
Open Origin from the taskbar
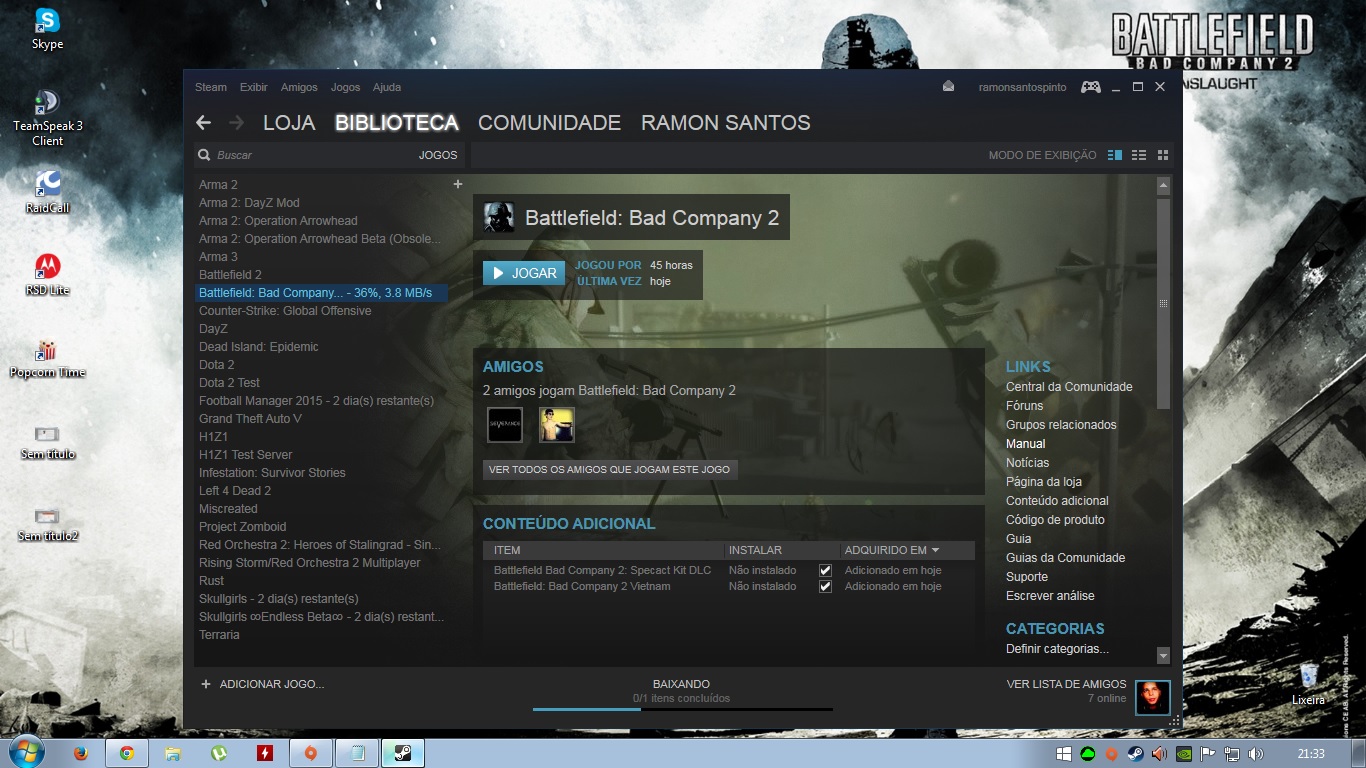pos(311,753)
